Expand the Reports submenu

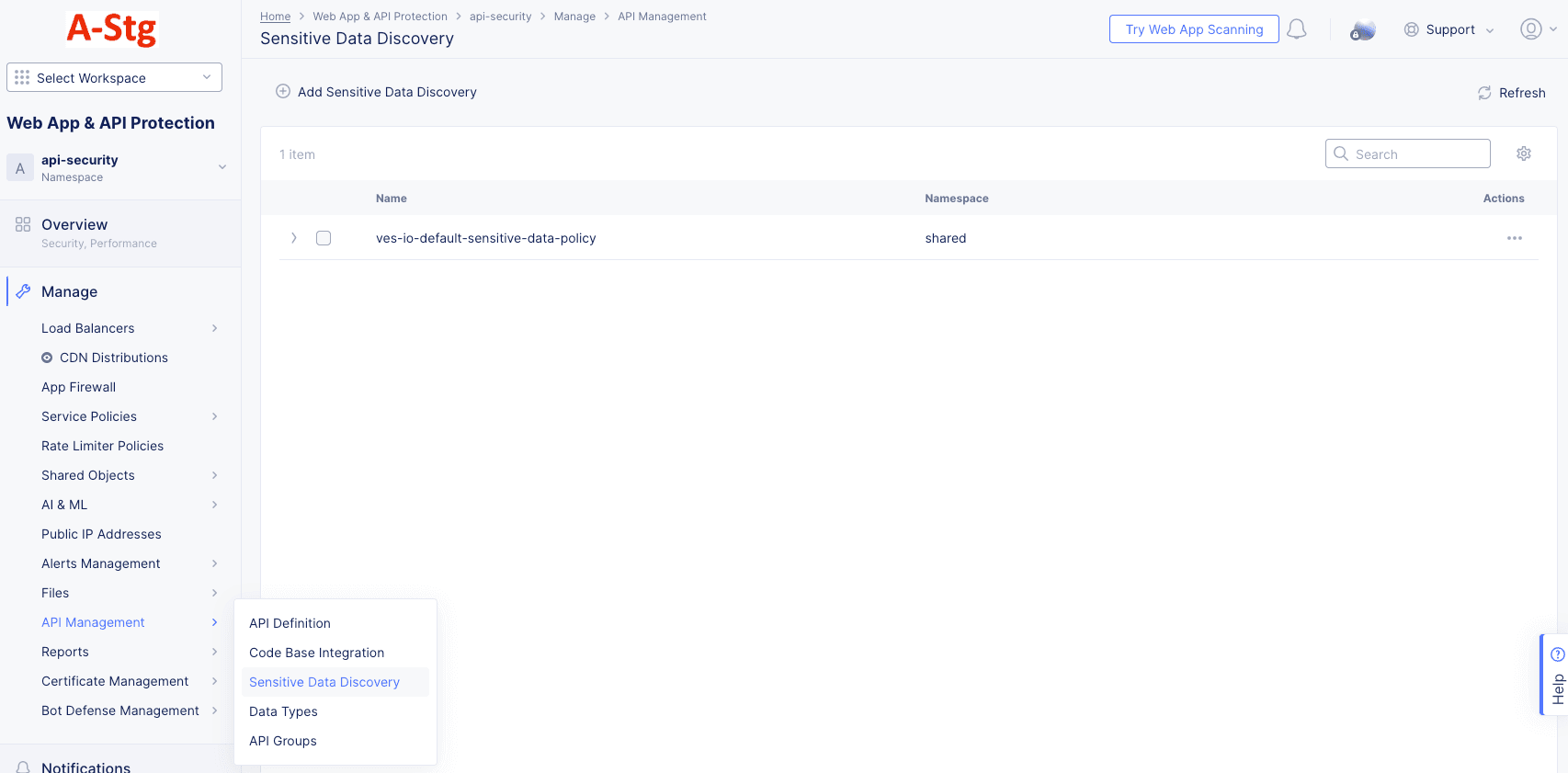[214, 652]
